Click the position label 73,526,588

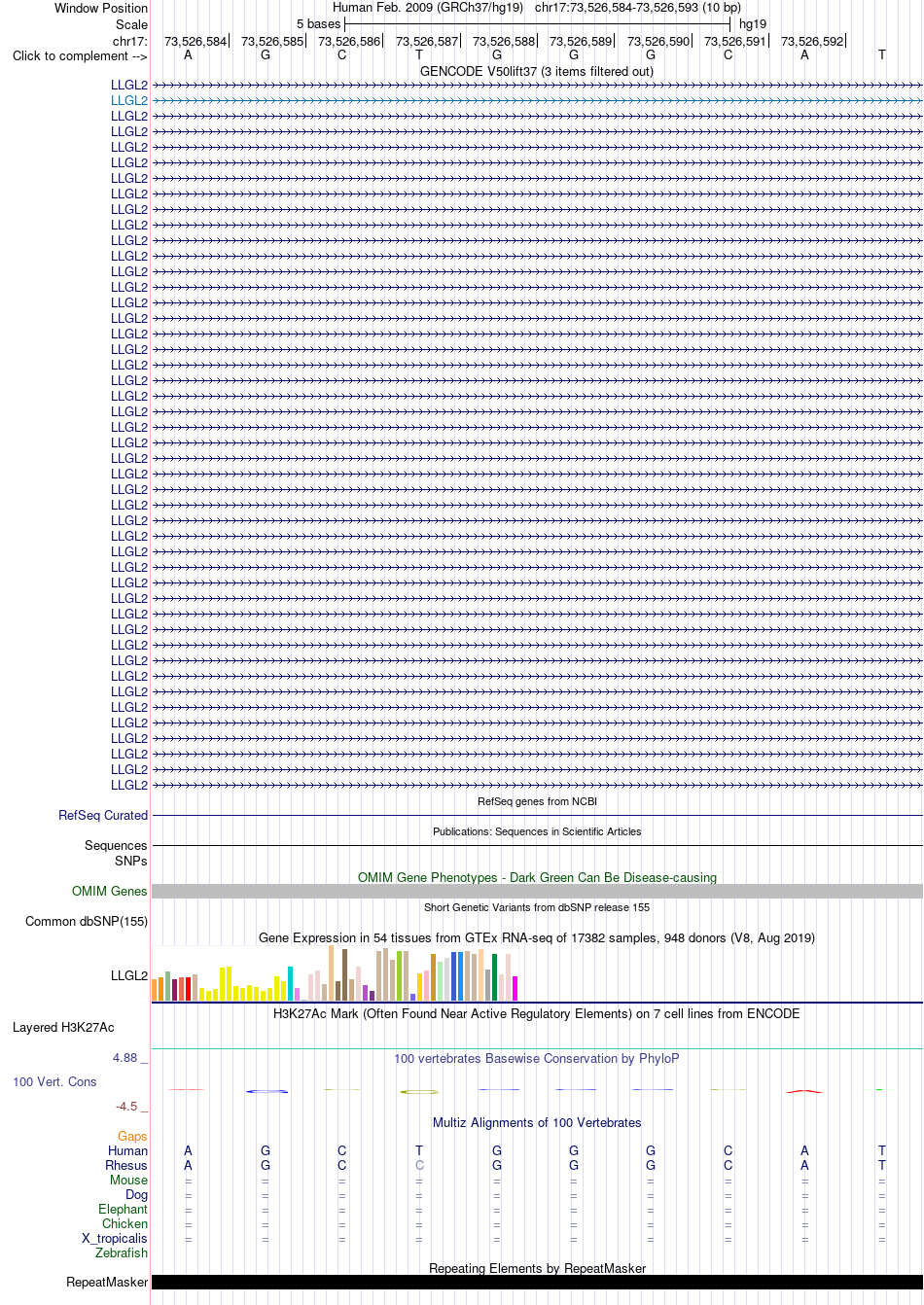(x=504, y=41)
